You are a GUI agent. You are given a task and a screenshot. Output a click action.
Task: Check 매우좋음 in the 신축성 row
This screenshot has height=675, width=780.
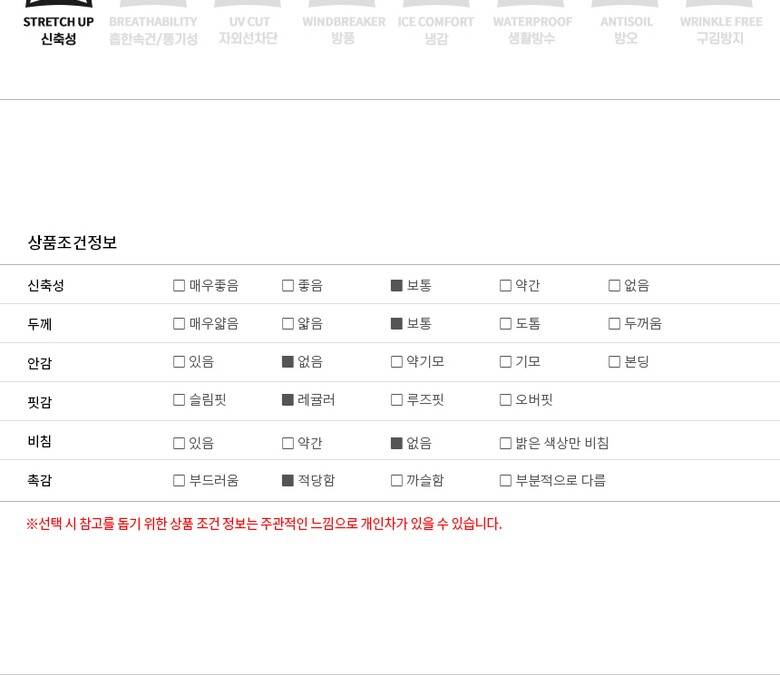coord(179,286)
